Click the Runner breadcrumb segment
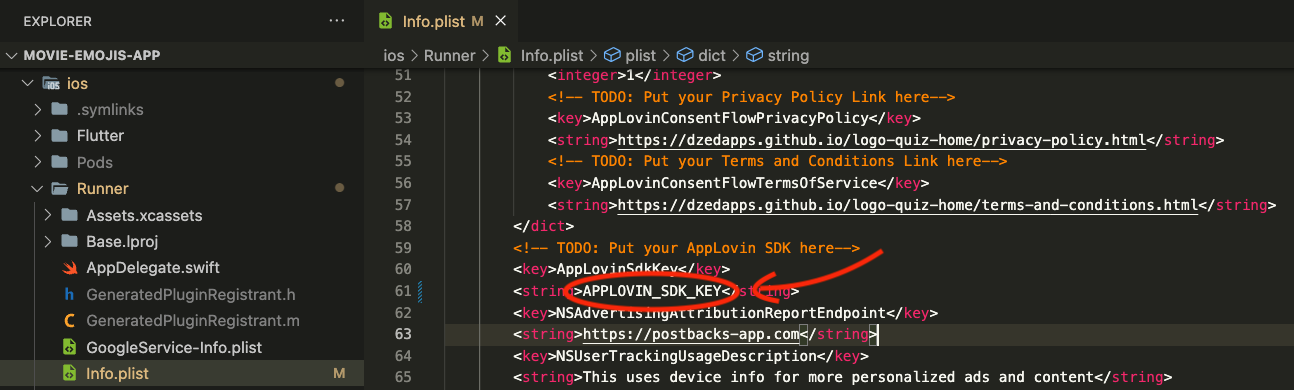The image size is (1294, 390). point(450,55)
